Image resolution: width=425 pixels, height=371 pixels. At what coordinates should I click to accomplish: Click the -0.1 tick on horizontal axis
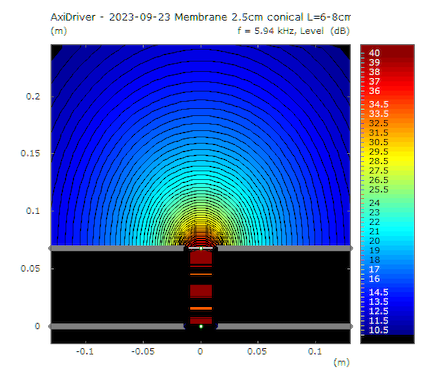click(x=85, y=352)
